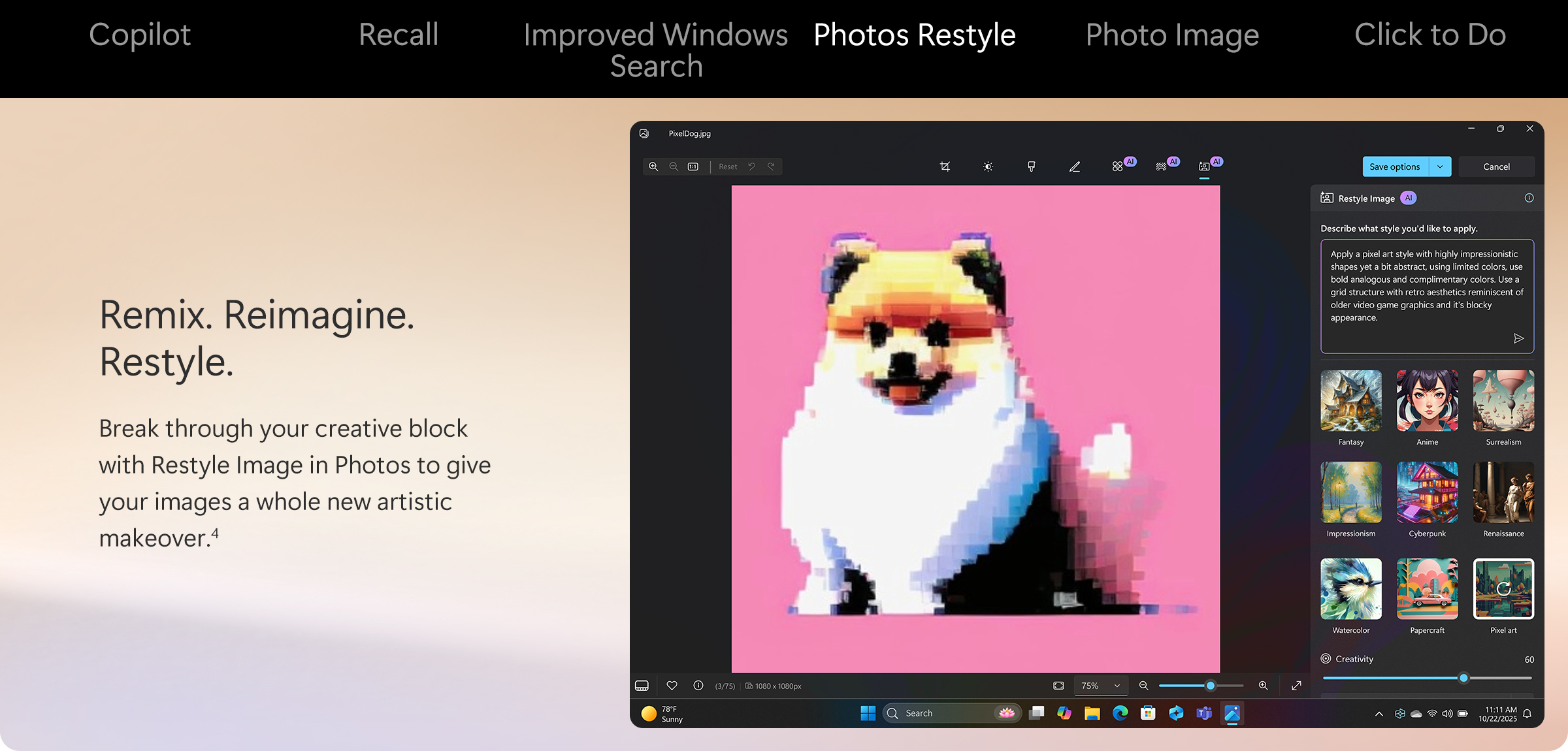Choose the Renaissance style thumbnail
The image size is (1568, 751).
[x=1503, y=492]
